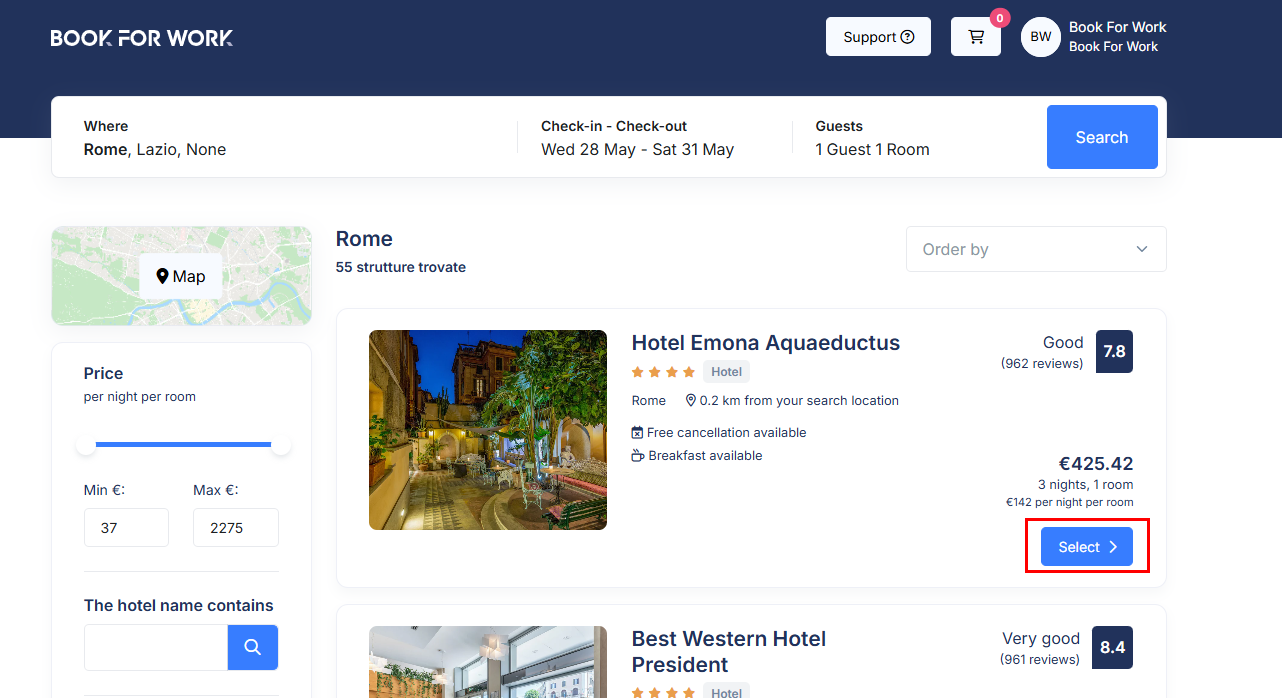Click the BW user avatar
The image size is (1282, 698).
1040,37
